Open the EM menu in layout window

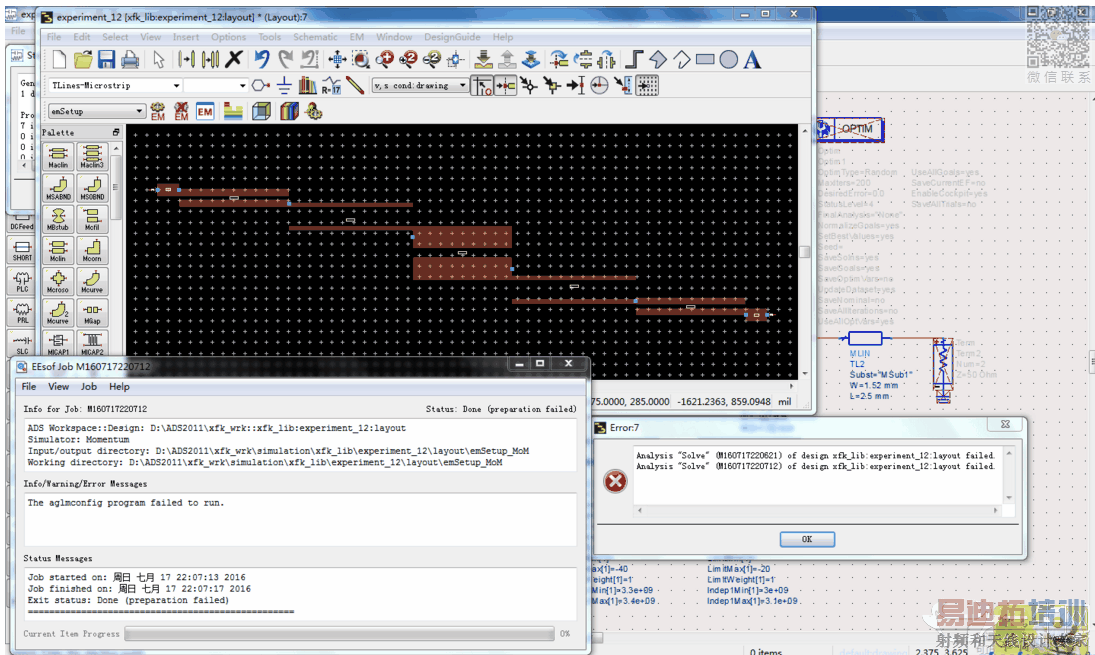tap(357, 37)
